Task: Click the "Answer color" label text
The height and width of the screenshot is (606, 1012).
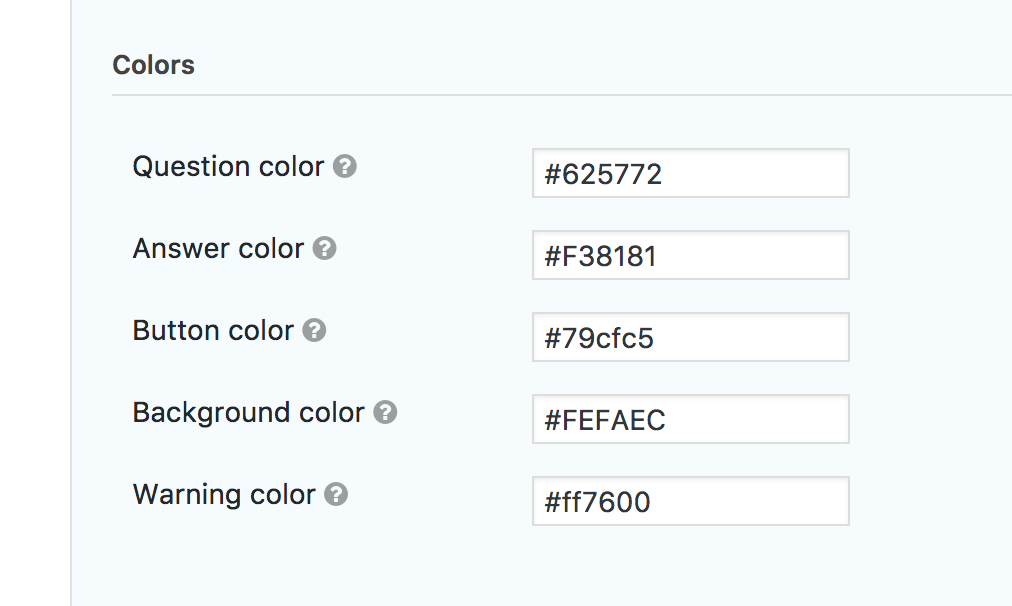Action: [218, 249]
